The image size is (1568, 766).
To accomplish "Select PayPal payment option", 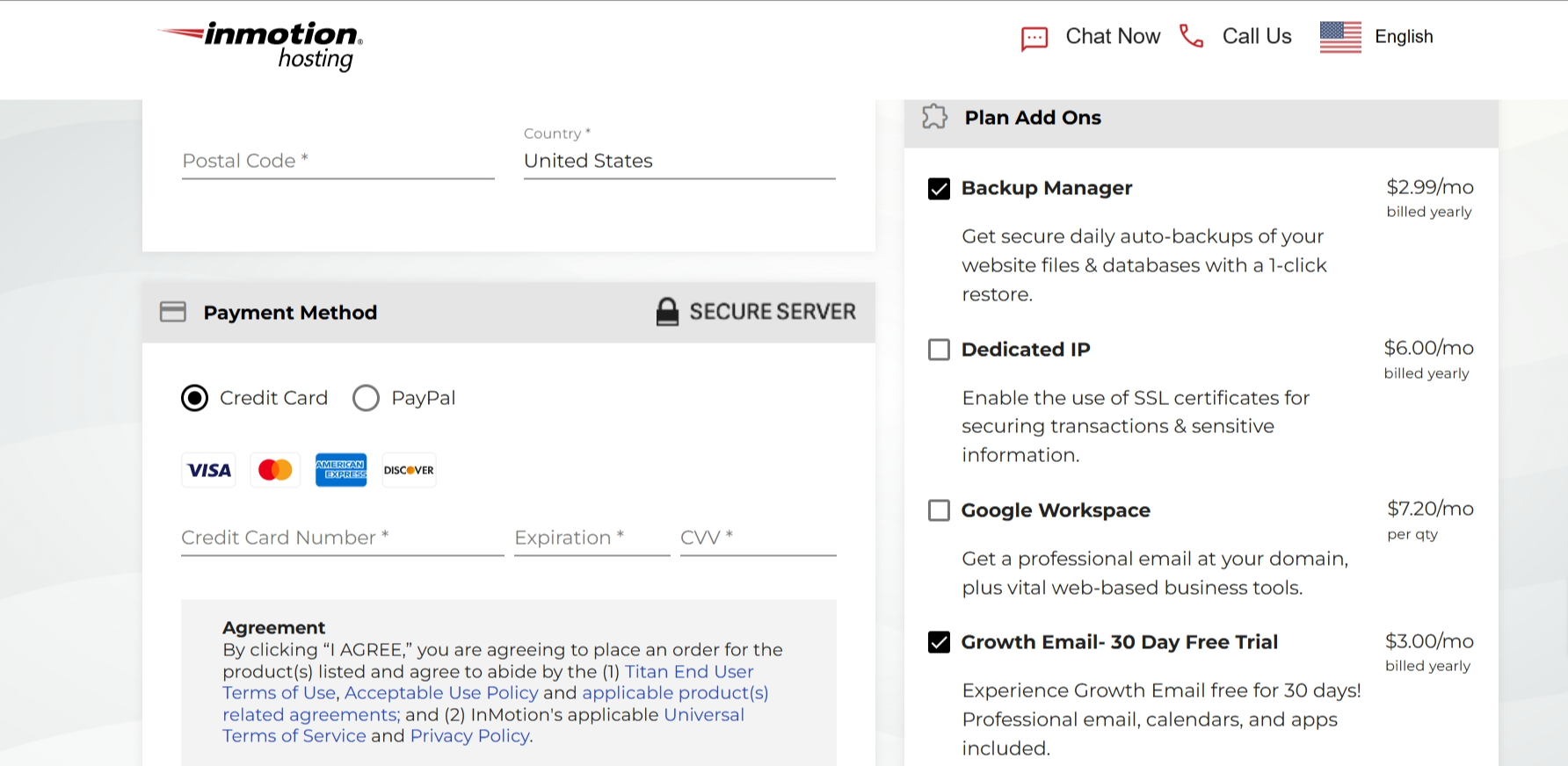I will click(x=366, y=398).
